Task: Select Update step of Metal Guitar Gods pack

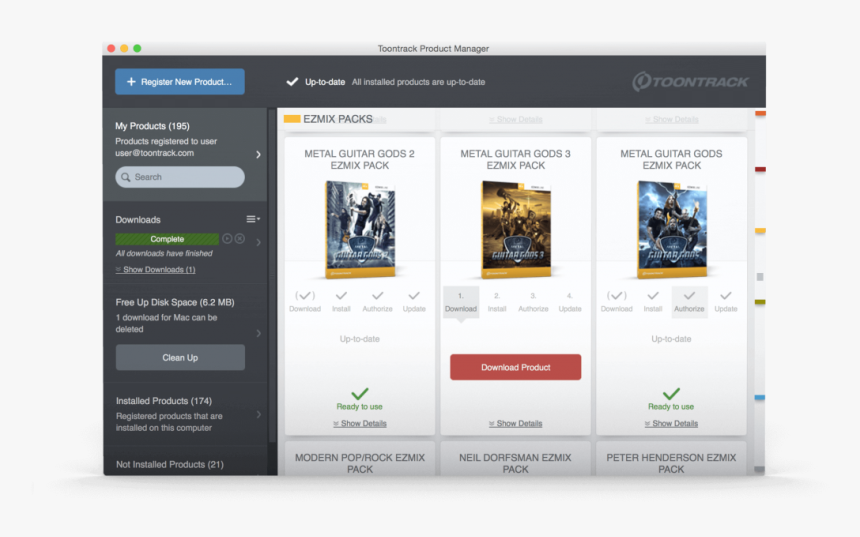Action: click(x=726, y=302)
